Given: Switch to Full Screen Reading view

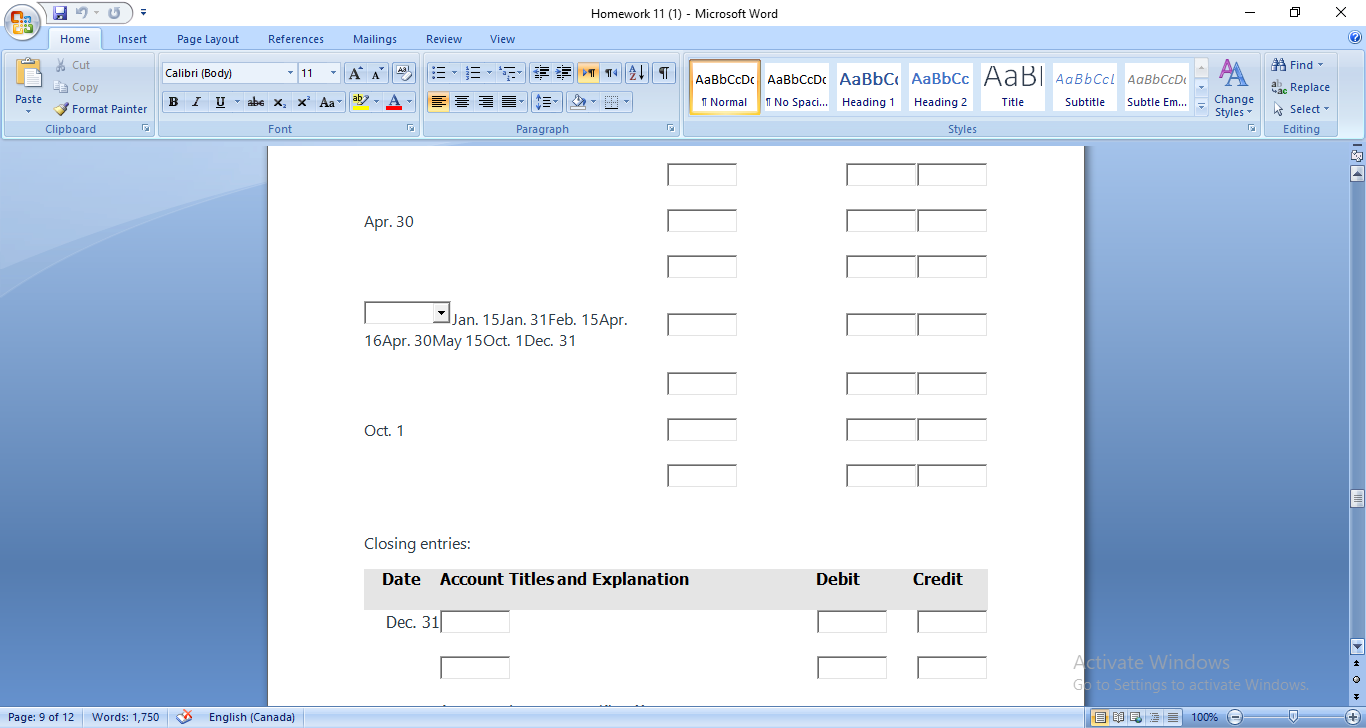Looking at the screenshot, I should (1118, 717).
